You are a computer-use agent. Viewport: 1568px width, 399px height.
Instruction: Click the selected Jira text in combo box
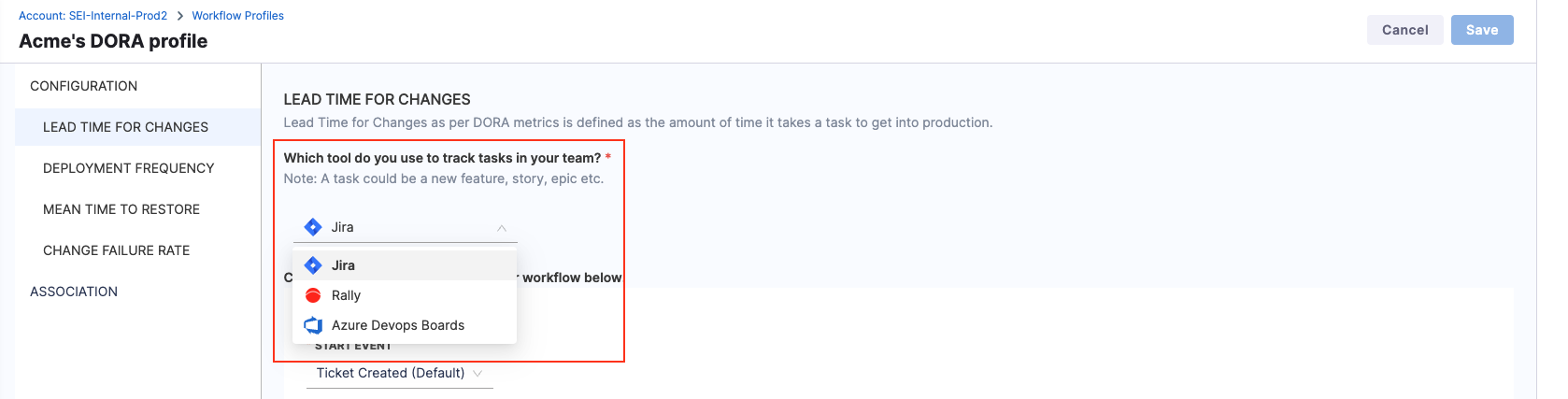pyautogui.click(x=343, y=227)
